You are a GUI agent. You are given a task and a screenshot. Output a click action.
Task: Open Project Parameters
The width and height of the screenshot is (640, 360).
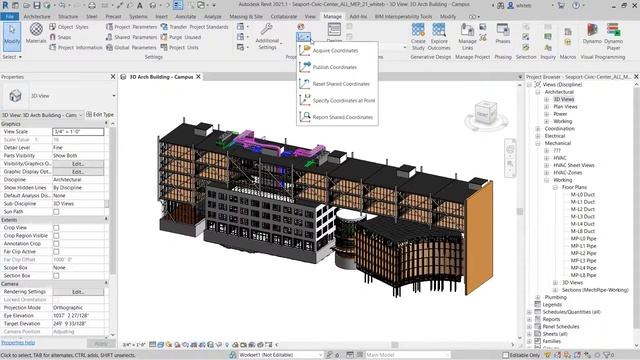point(131,27)
